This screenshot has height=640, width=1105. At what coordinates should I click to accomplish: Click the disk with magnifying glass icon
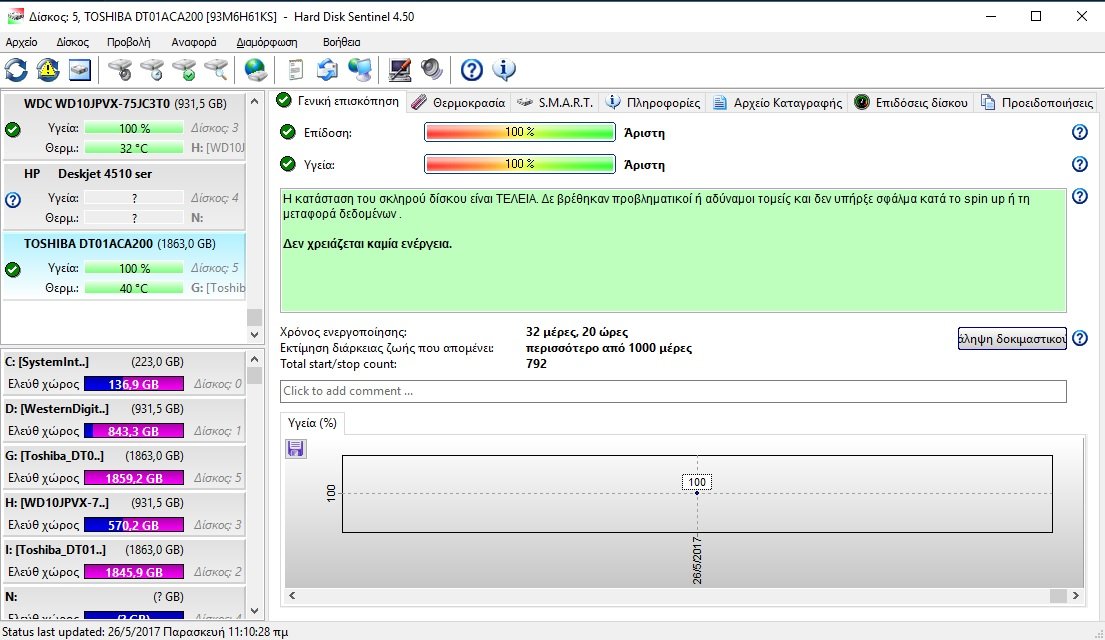pyautogui.click(x=216, y=69)
